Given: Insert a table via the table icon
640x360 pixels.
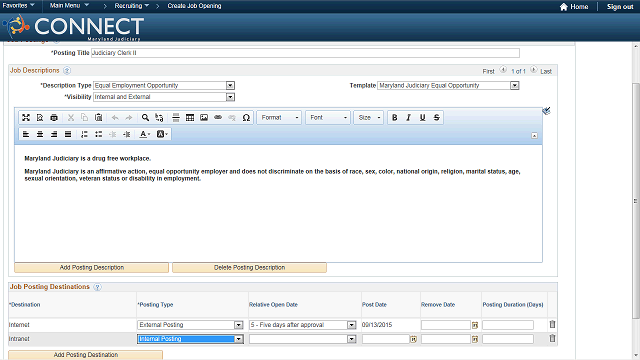Looking at the screenshot, I should [190, 118].
